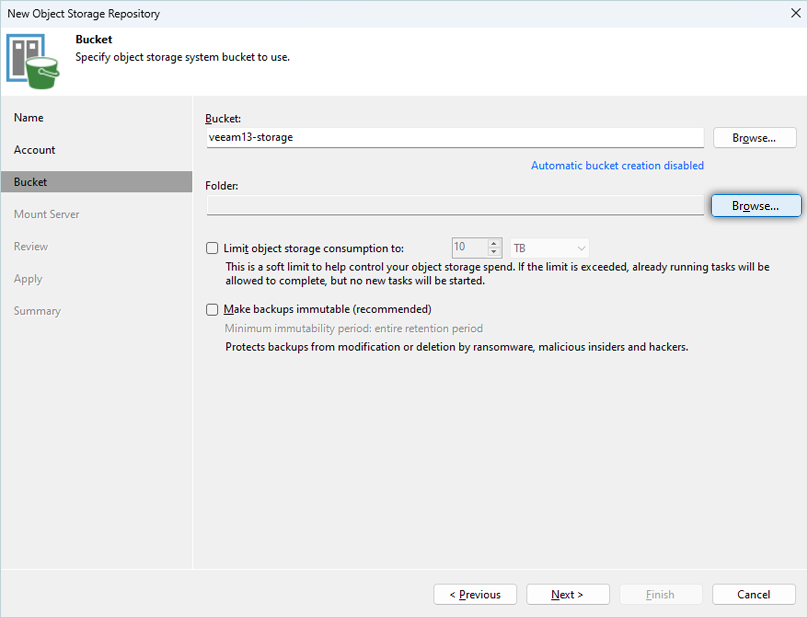Close the New Object Storage Repository dialog
The width and height of the screenshot is (808, 618).
(787, 14)
